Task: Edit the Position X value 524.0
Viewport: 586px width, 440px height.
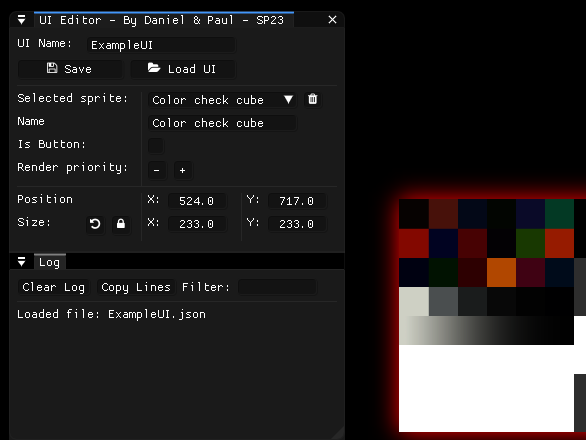Action: pos(197,201)
